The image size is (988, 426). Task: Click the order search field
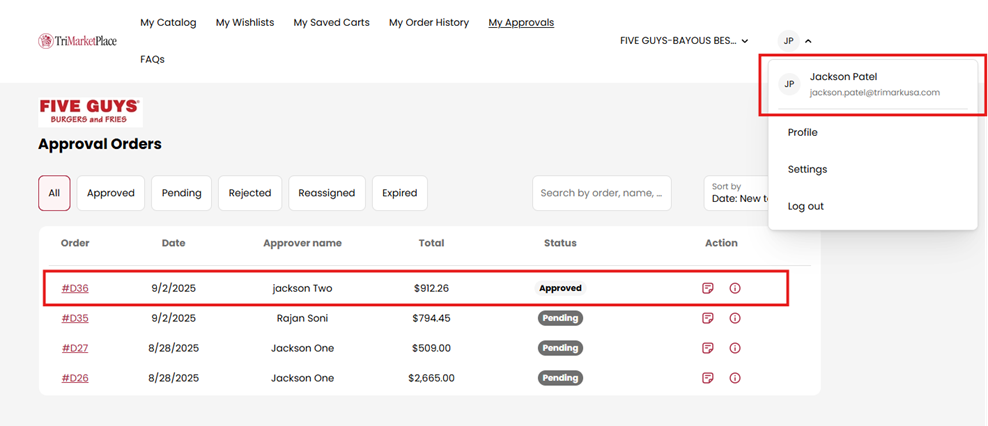pos(601,193)
